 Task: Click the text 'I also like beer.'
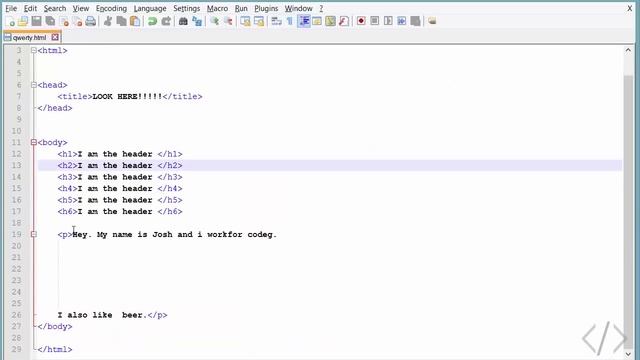click(x=102, y=315)
